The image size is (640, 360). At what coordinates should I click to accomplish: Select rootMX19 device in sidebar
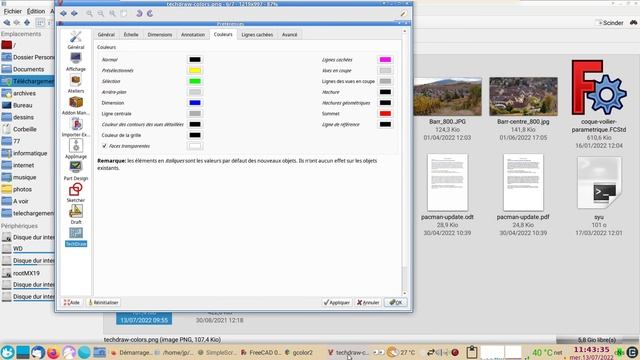coord(27,273)
